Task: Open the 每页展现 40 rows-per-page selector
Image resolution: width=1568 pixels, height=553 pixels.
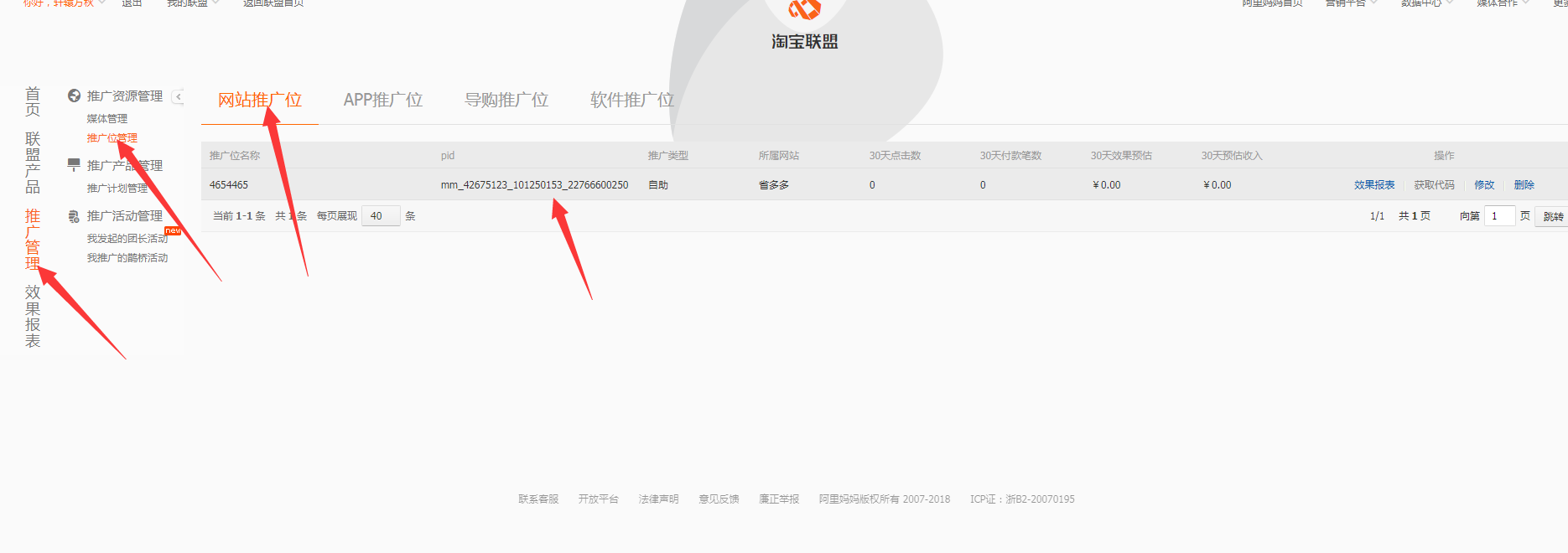Action: pos(381,216)
